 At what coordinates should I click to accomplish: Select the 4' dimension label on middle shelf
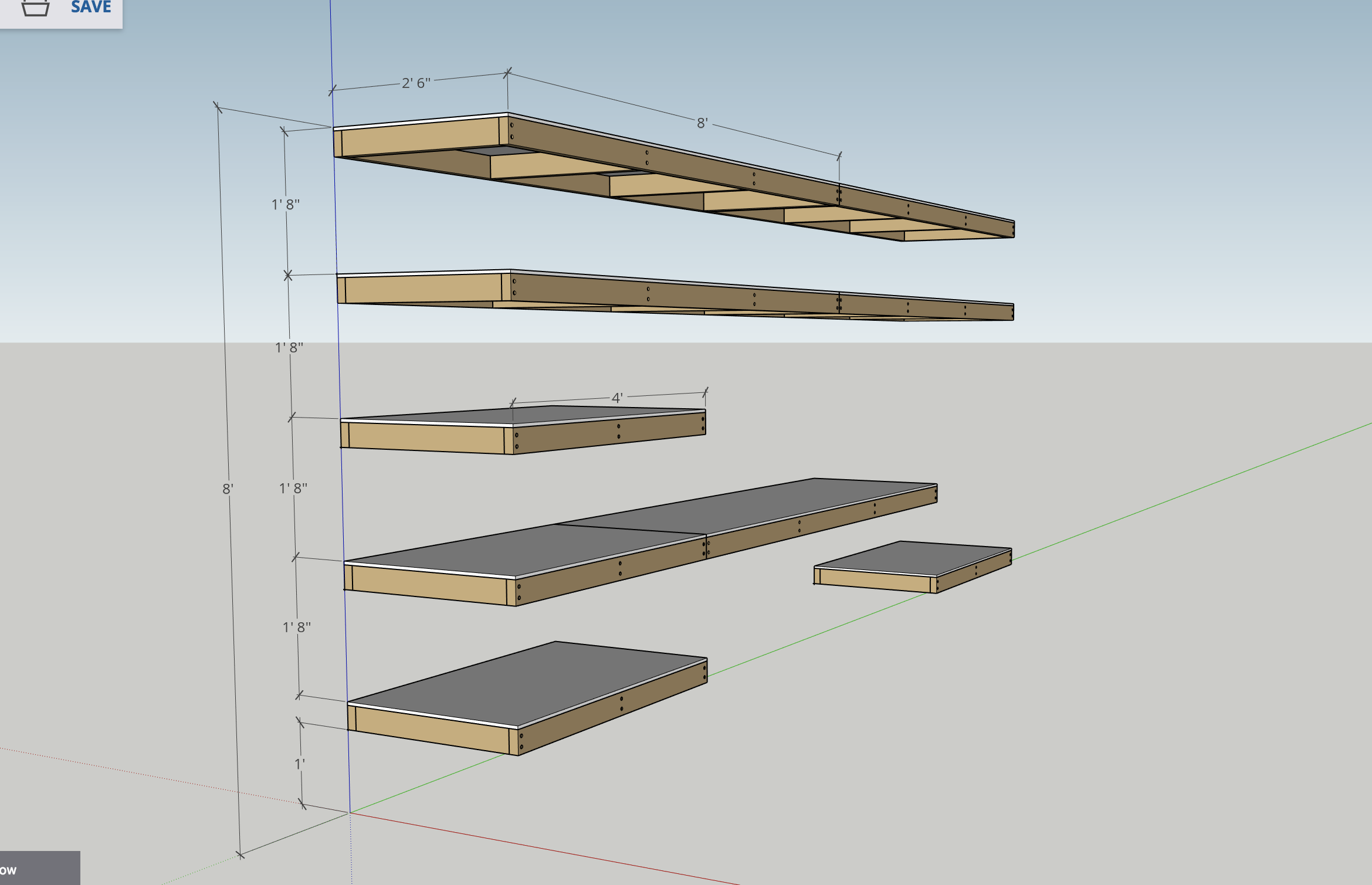(x=616, y=398)
